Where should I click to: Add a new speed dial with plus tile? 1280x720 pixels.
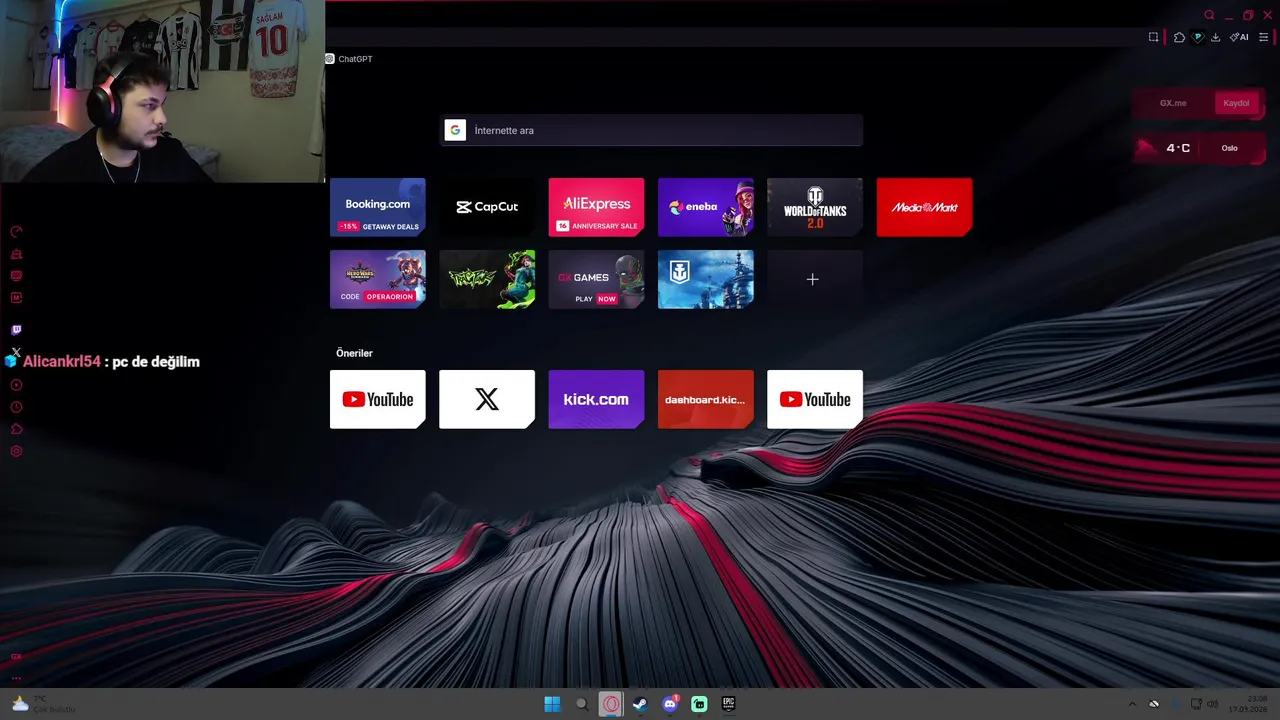[815, 279]
